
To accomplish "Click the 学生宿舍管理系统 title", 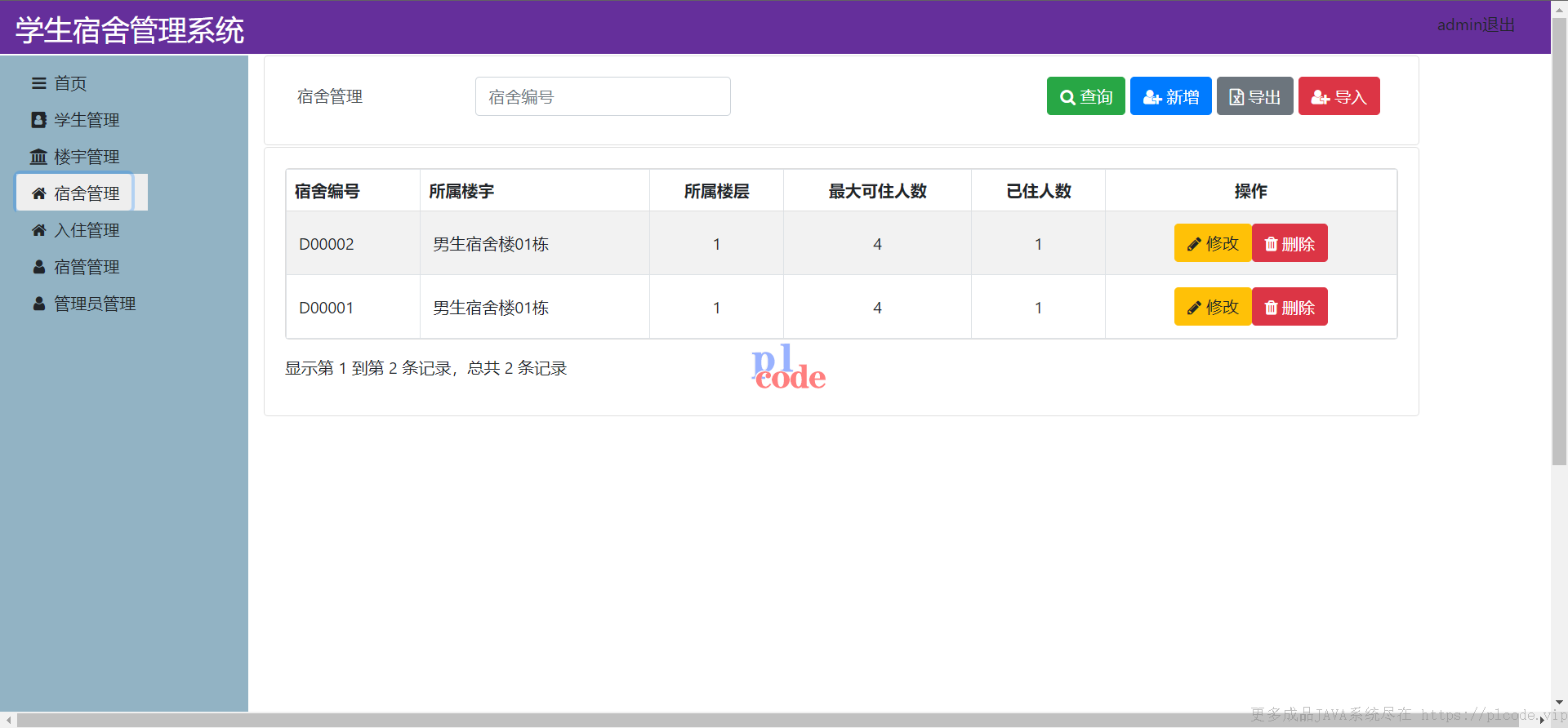I will pos(130,31).
